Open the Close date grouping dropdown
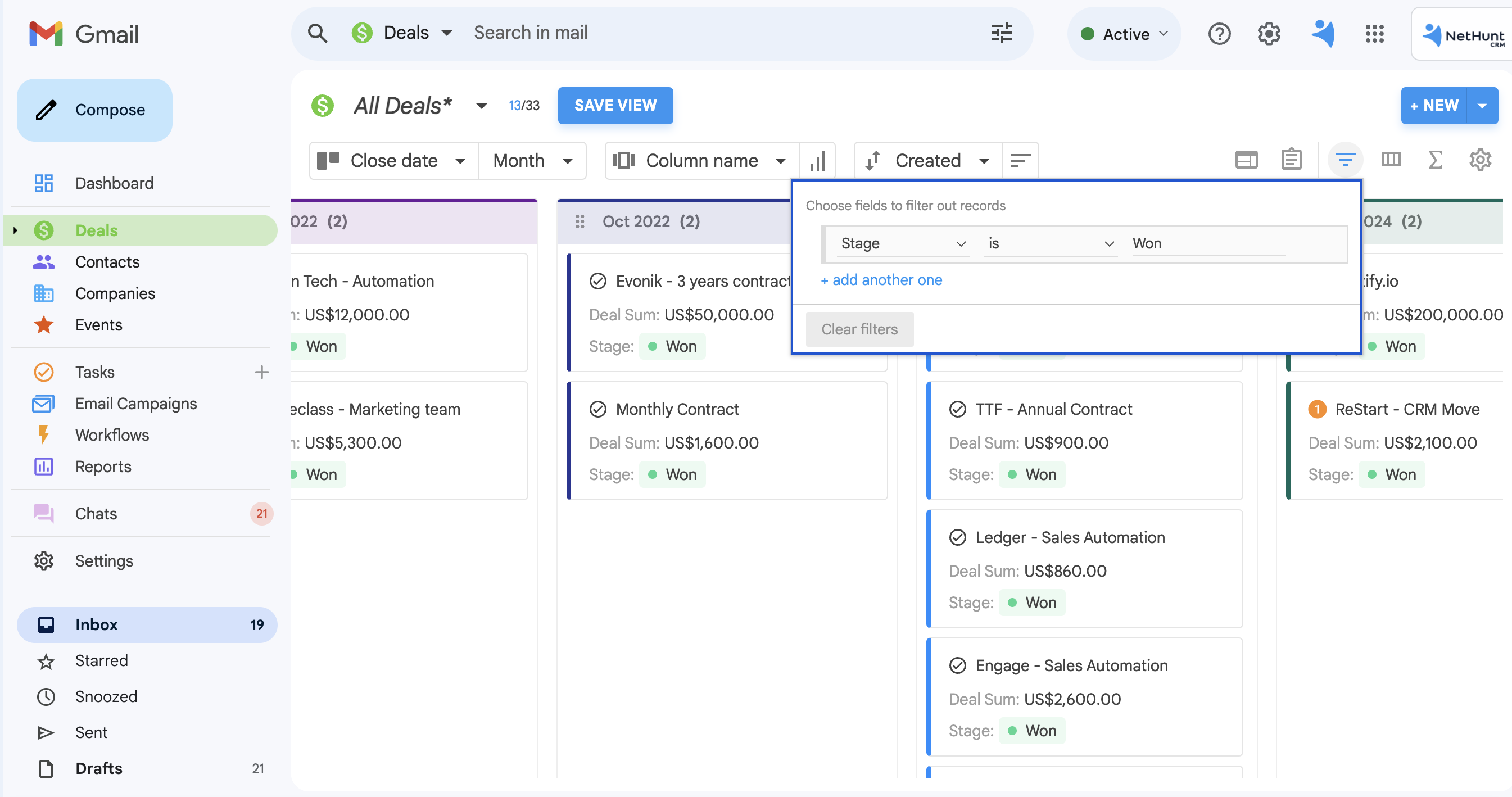 394,160
